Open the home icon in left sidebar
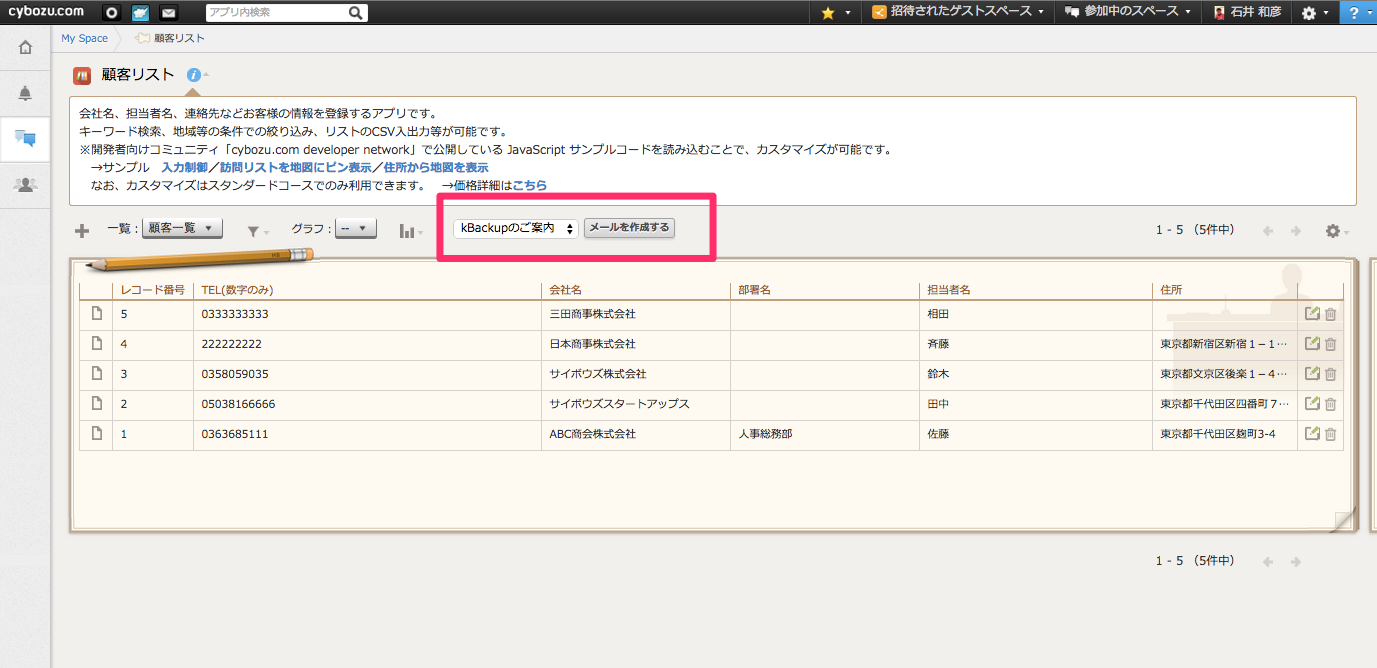This screenshot has height=668, width=1377. [25, 47]
